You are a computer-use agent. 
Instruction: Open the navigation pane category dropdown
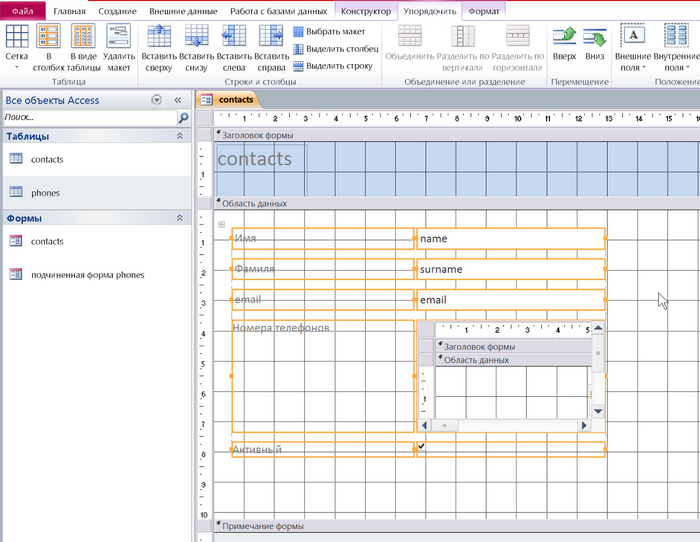(x=157, y=100)
